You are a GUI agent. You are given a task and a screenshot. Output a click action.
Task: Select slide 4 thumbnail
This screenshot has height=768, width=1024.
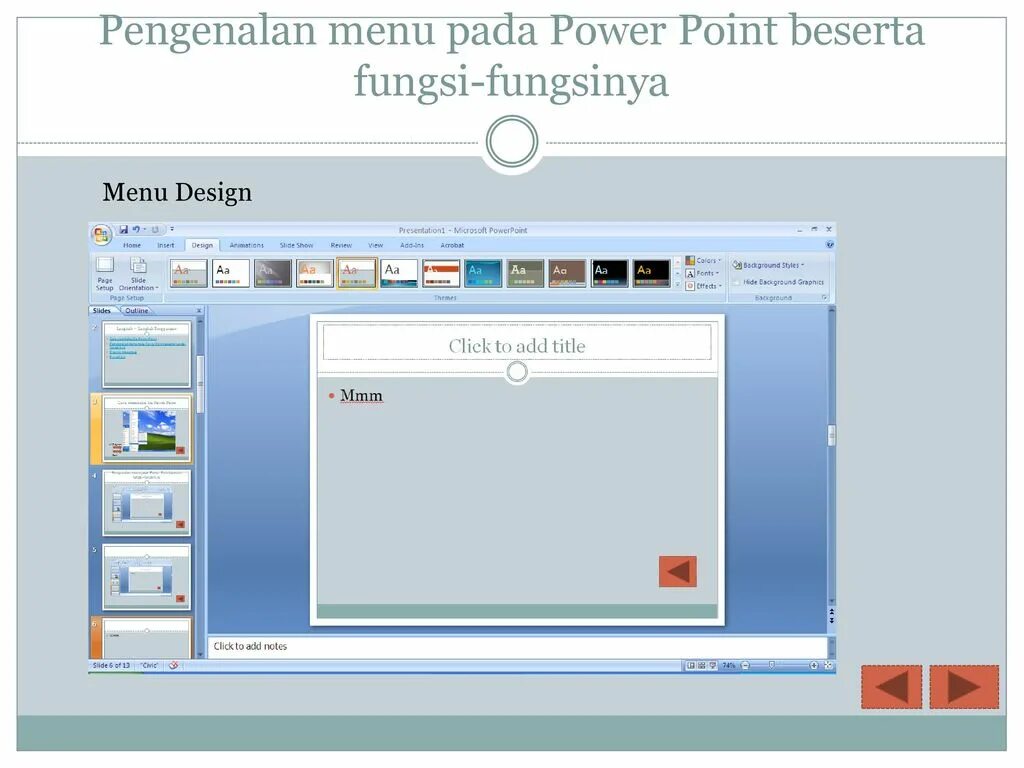[146, 503]
